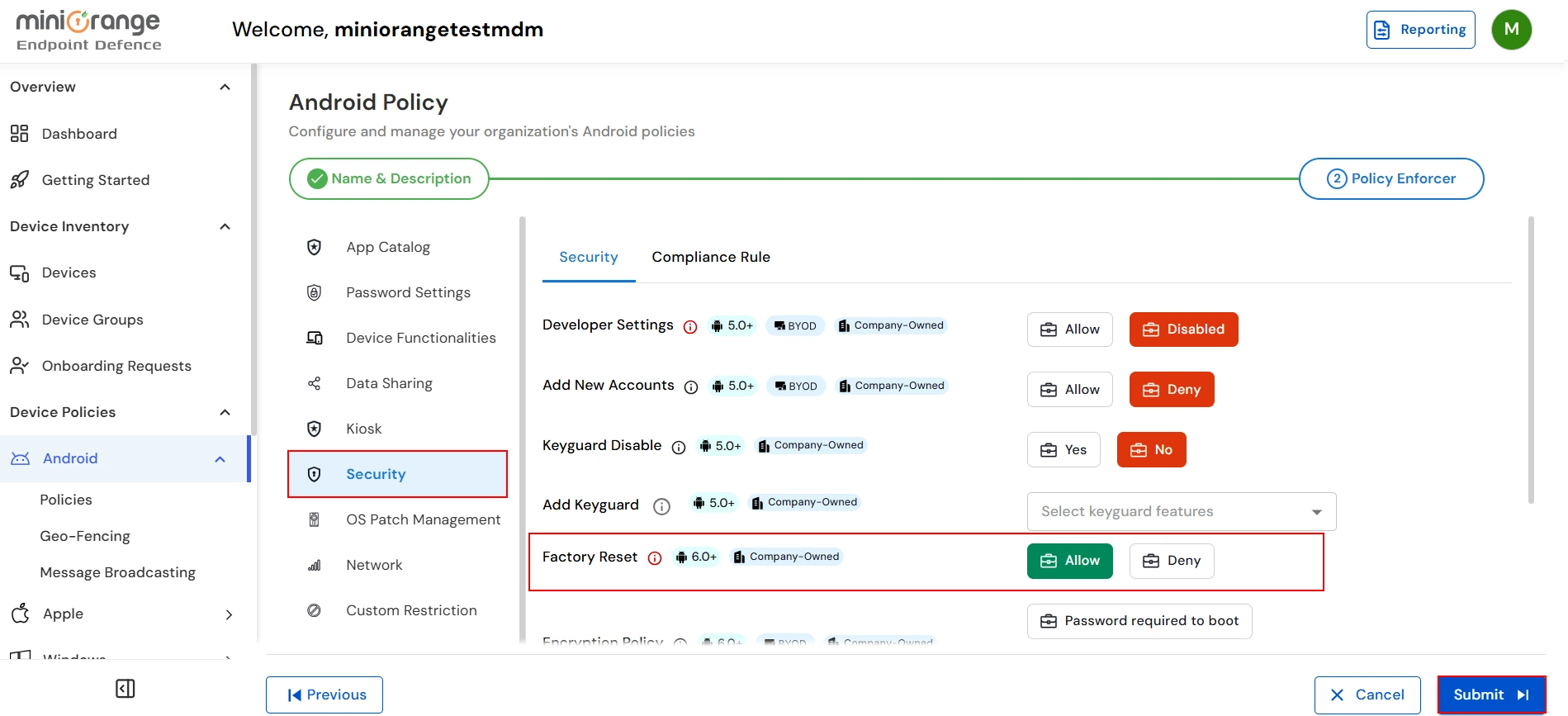
Task: Click the Device Groups people icon
Action: 19,320
